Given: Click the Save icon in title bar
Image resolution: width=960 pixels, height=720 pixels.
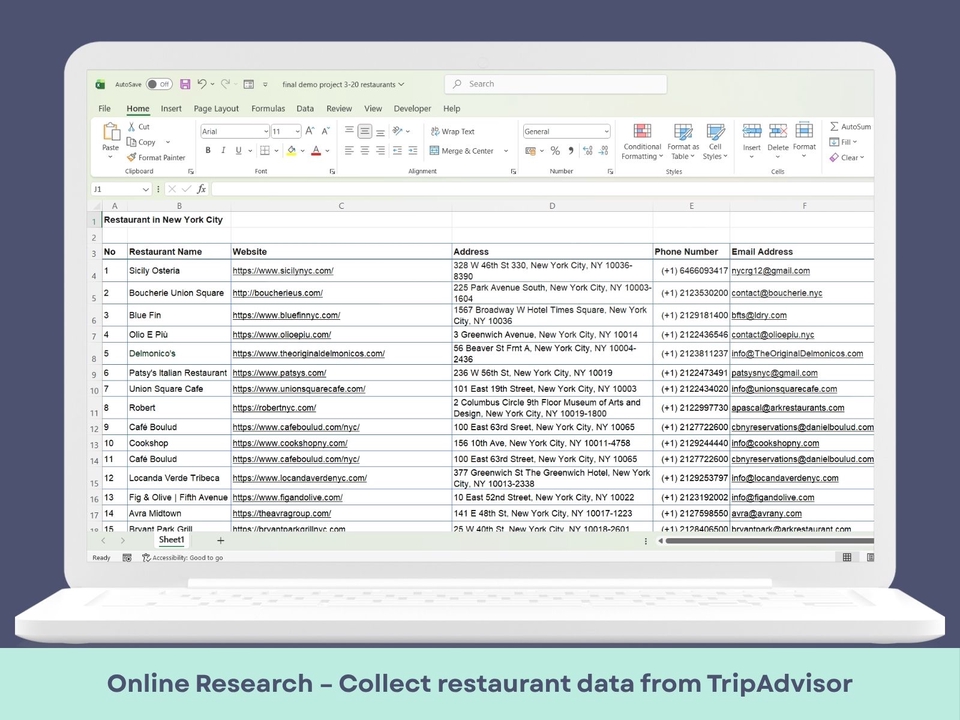Looking at the screenshot, I should [x=185, y=85].
